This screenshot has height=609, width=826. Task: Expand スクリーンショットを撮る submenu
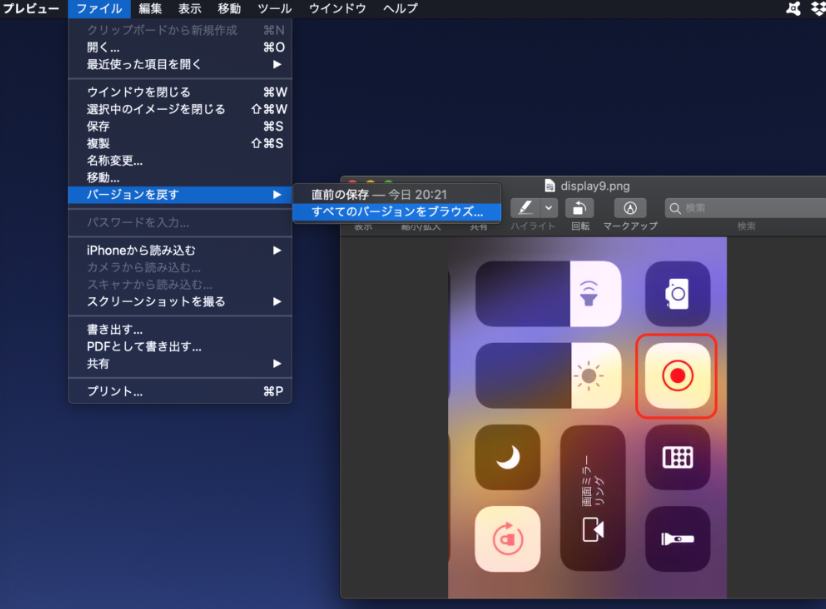coord(180,301)
